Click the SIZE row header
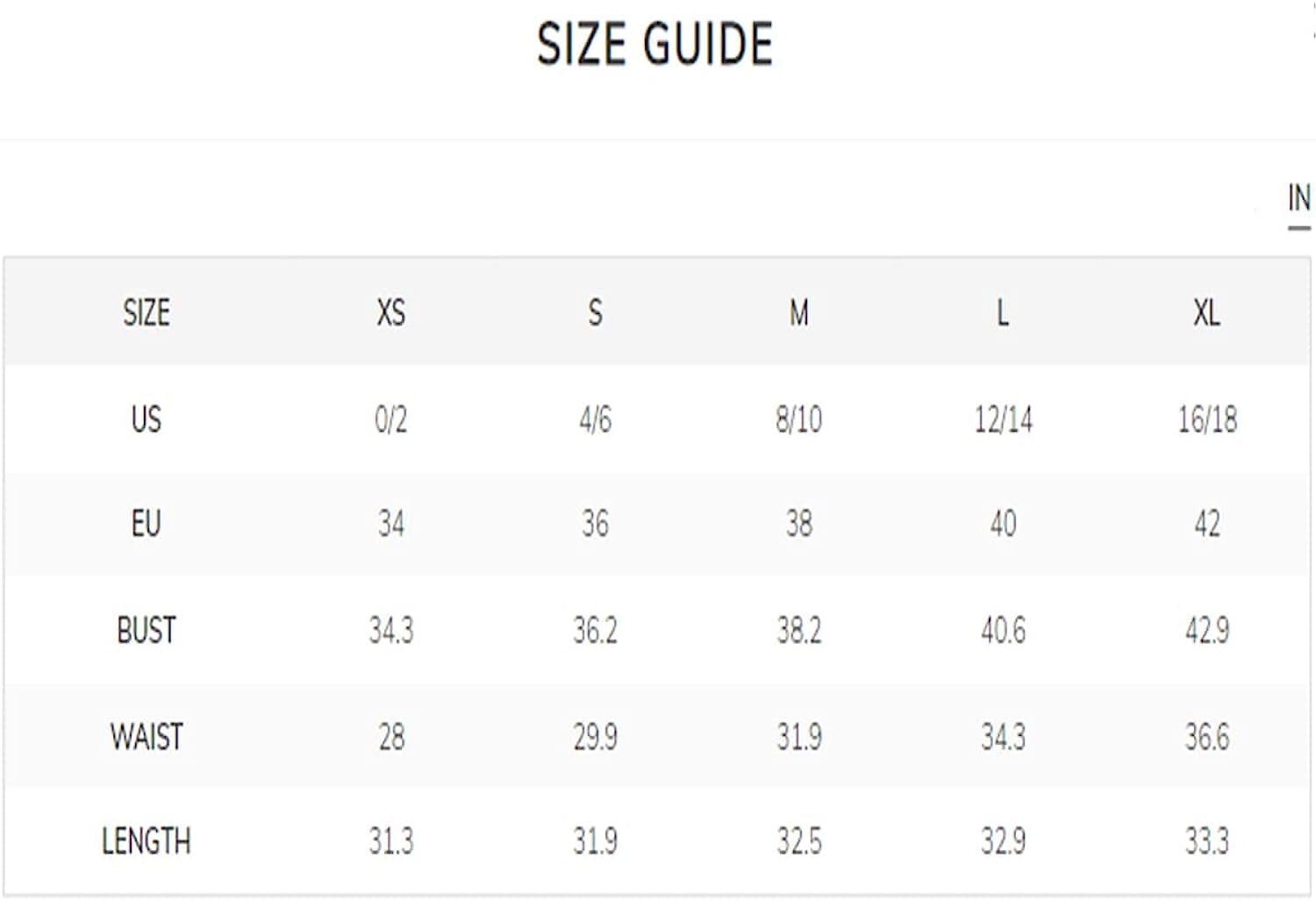The height and width of the screenshot is (901, 1316). pyautogui.click(x=147, y=312)
